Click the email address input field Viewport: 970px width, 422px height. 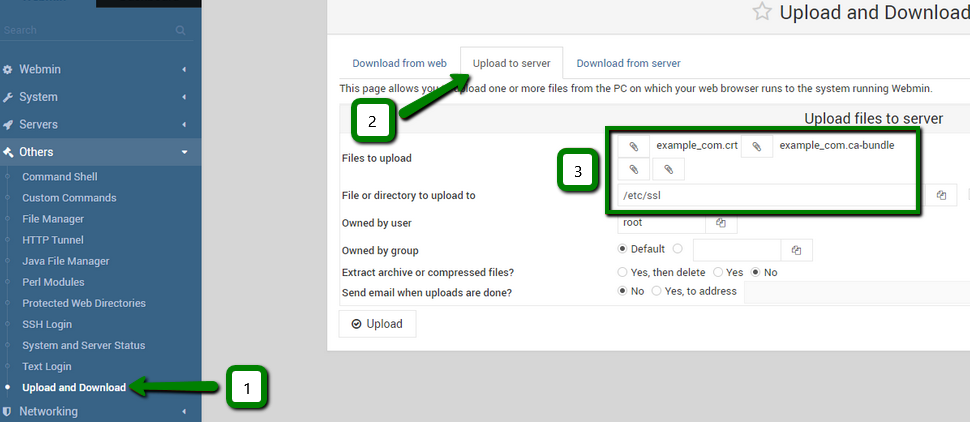857,292
